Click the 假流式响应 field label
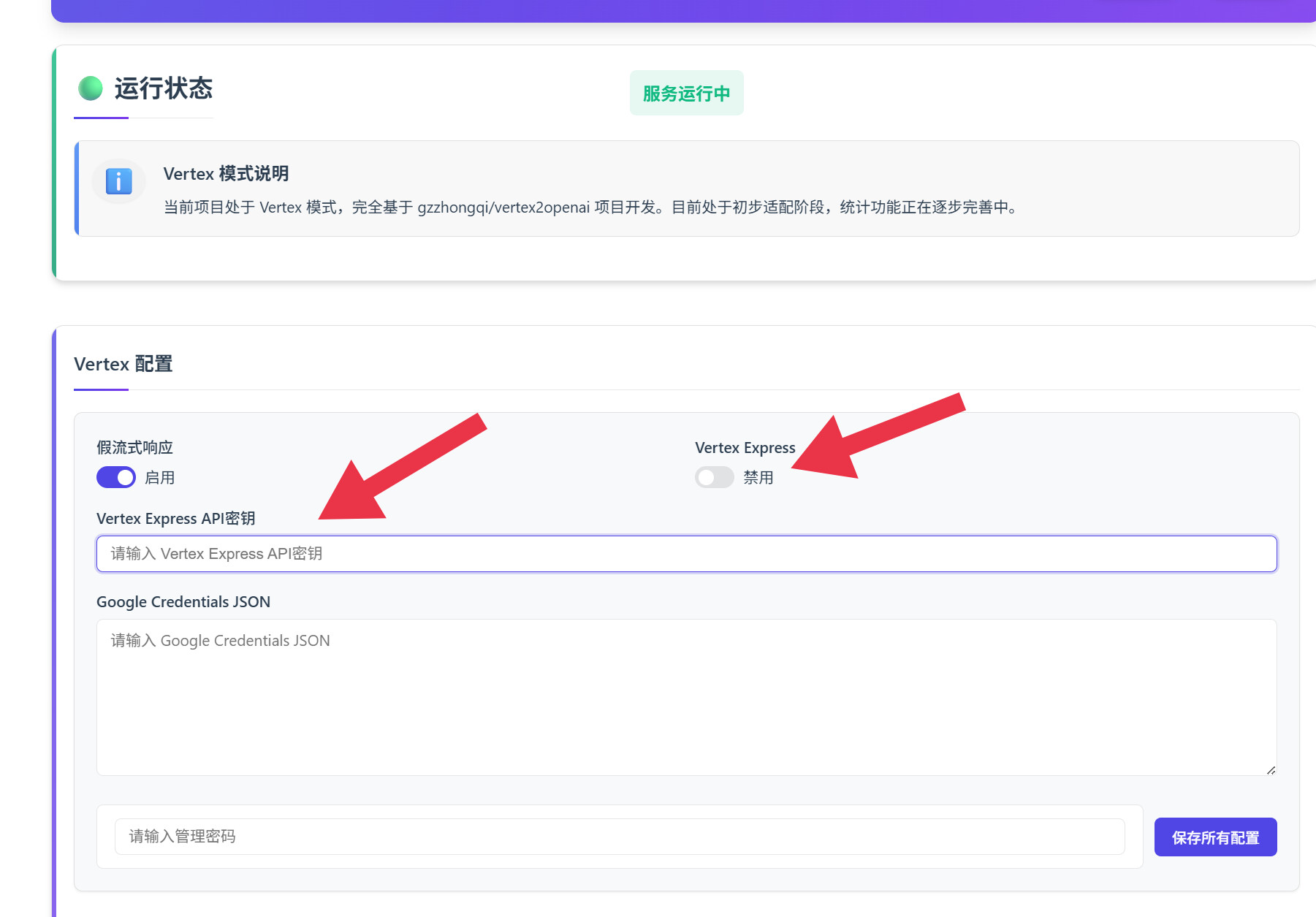 tap(134, 447)
